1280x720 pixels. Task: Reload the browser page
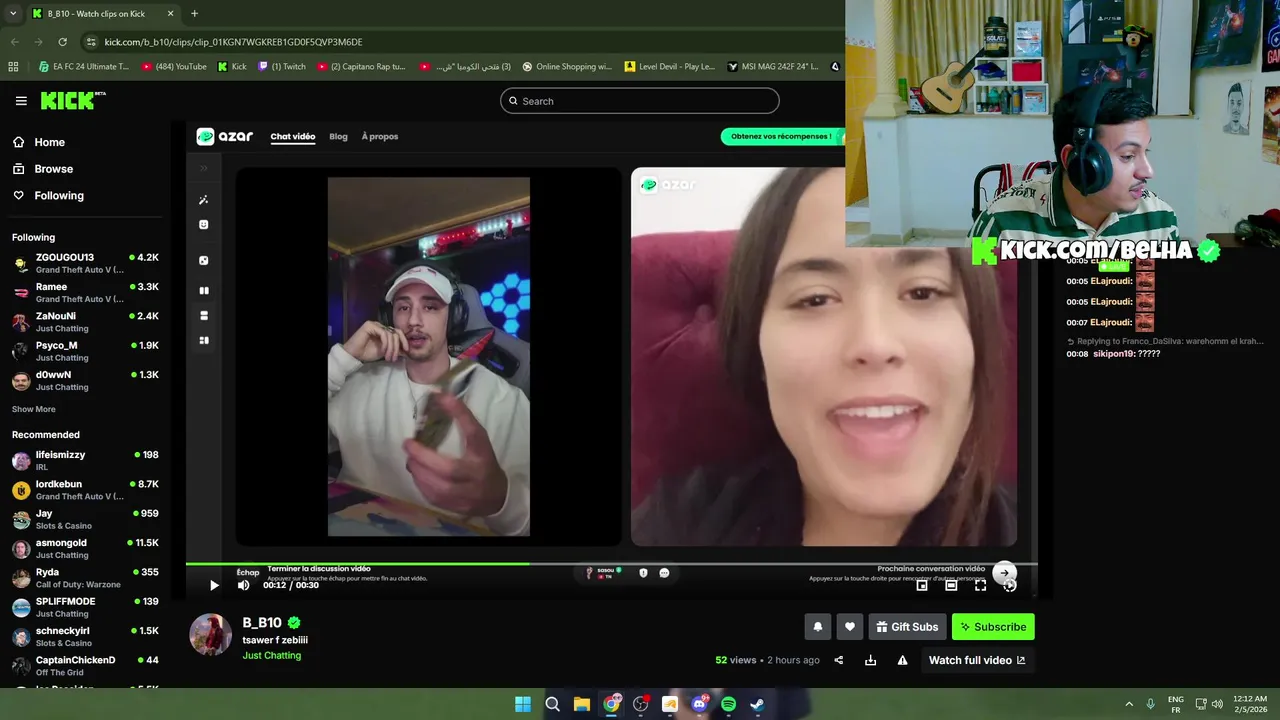tap(62, 42)
